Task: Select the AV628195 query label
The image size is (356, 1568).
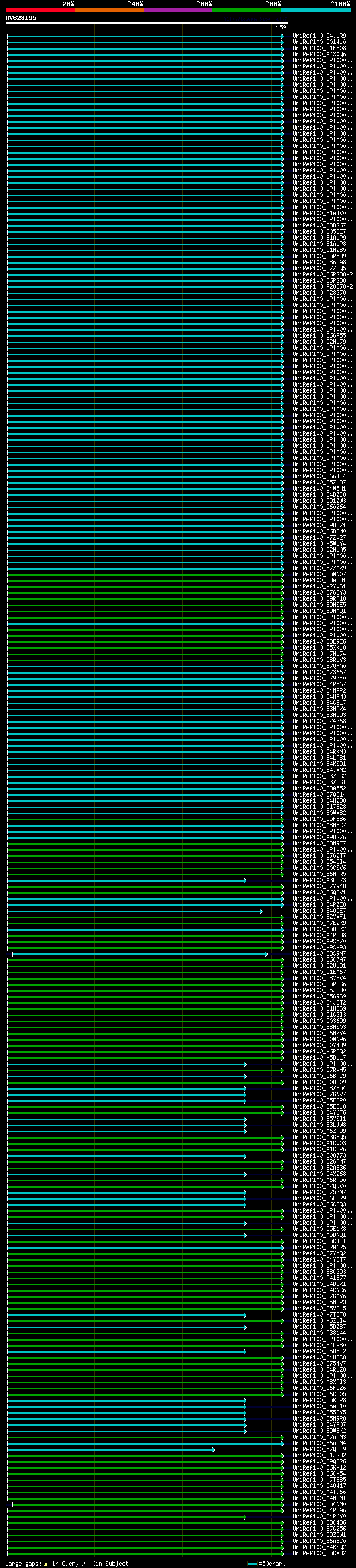Action: (21, 18)
